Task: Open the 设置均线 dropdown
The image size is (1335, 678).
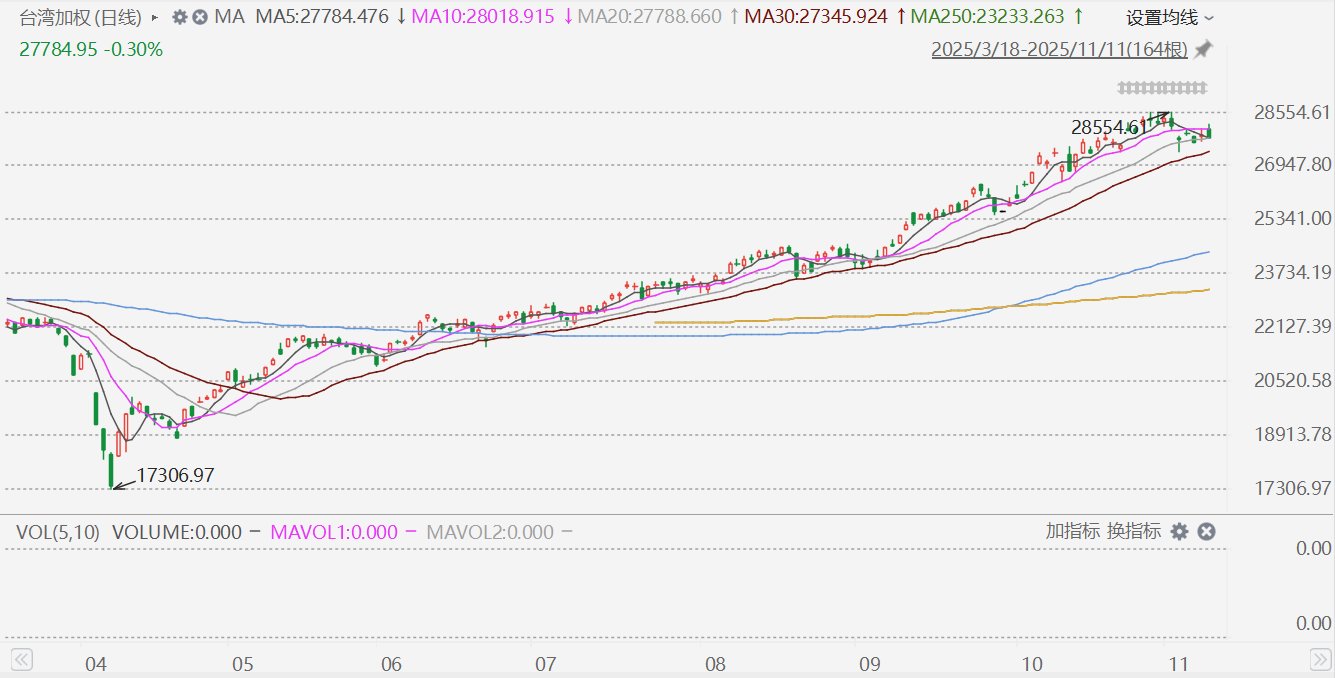Action: tap(1170, 17)
